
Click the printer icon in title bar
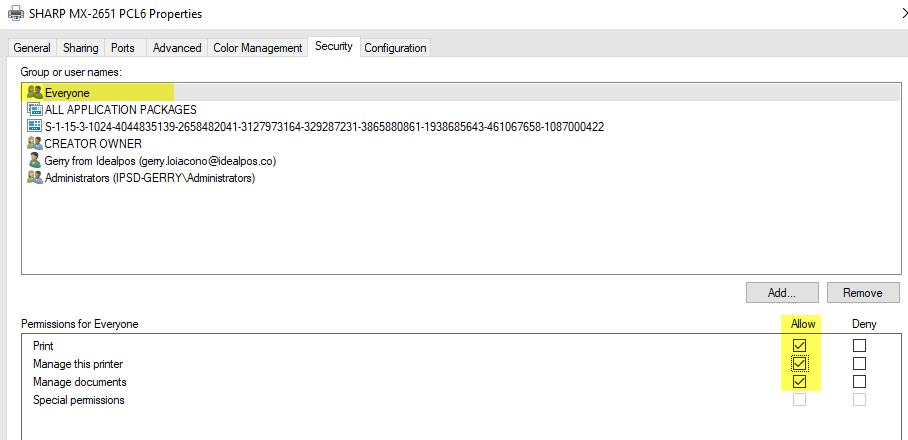15,14
